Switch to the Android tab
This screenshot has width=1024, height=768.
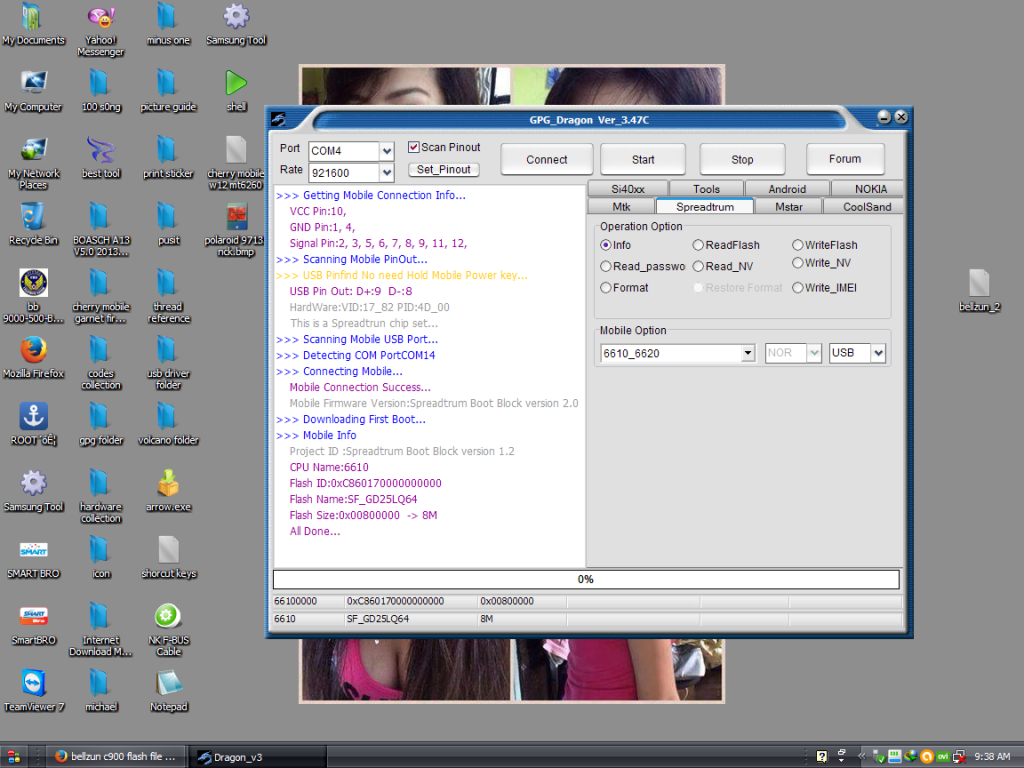[787, 189]
